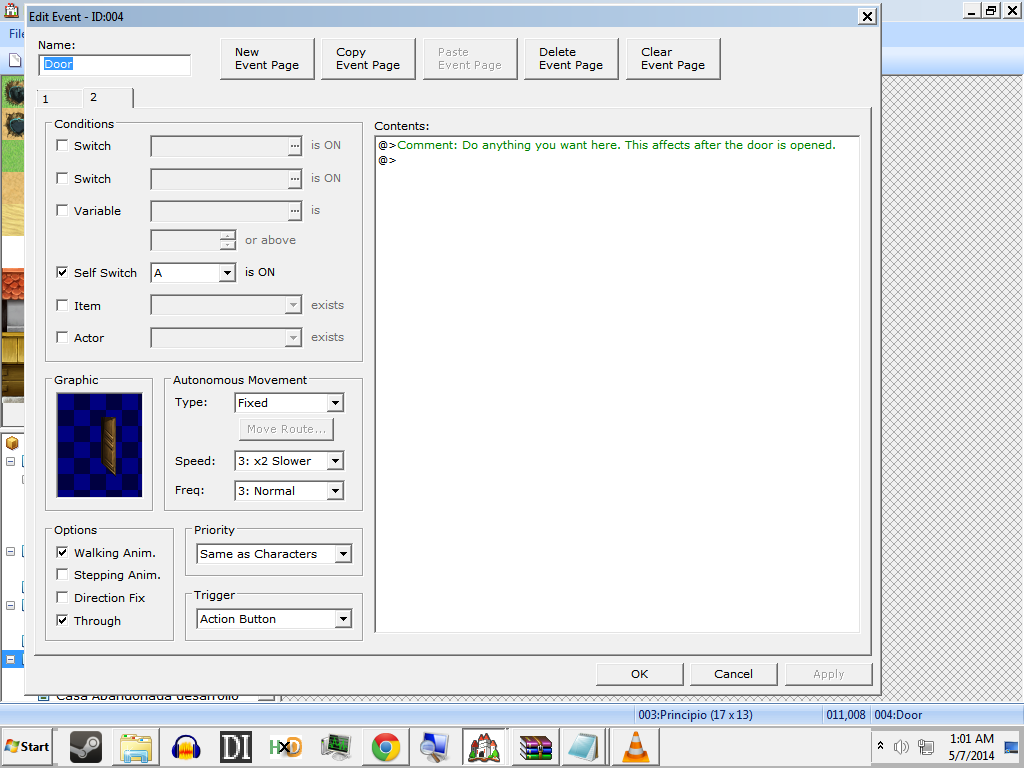Screen dimensions: 1024x768
Task: Uncheck the Self Switch condition
Action: [x=63, y=272]
